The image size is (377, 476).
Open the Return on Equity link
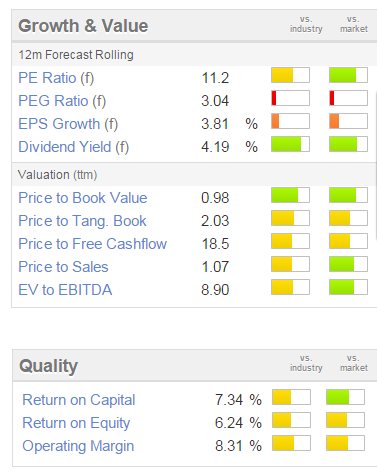coord(76,423)
